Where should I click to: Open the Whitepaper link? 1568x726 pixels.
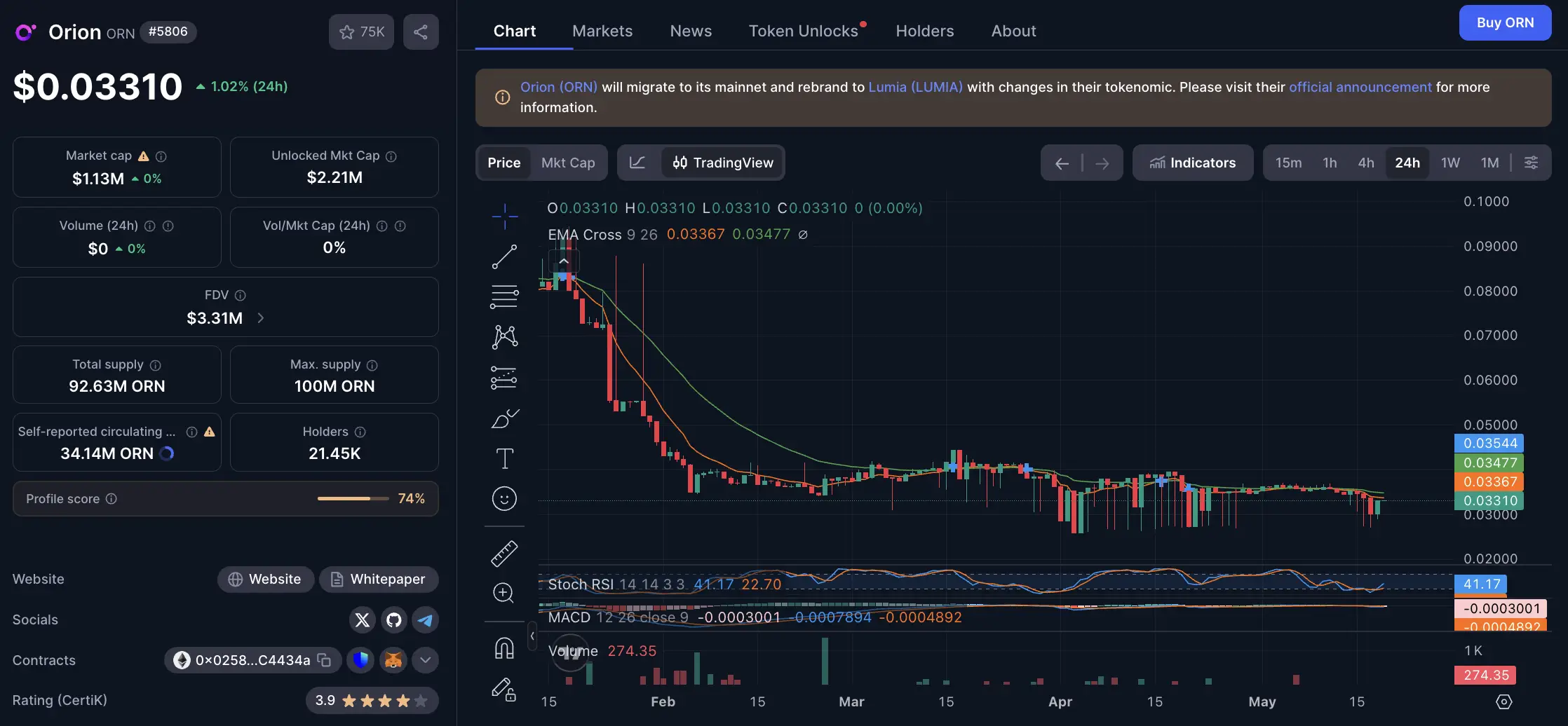(x=379, y=580)
